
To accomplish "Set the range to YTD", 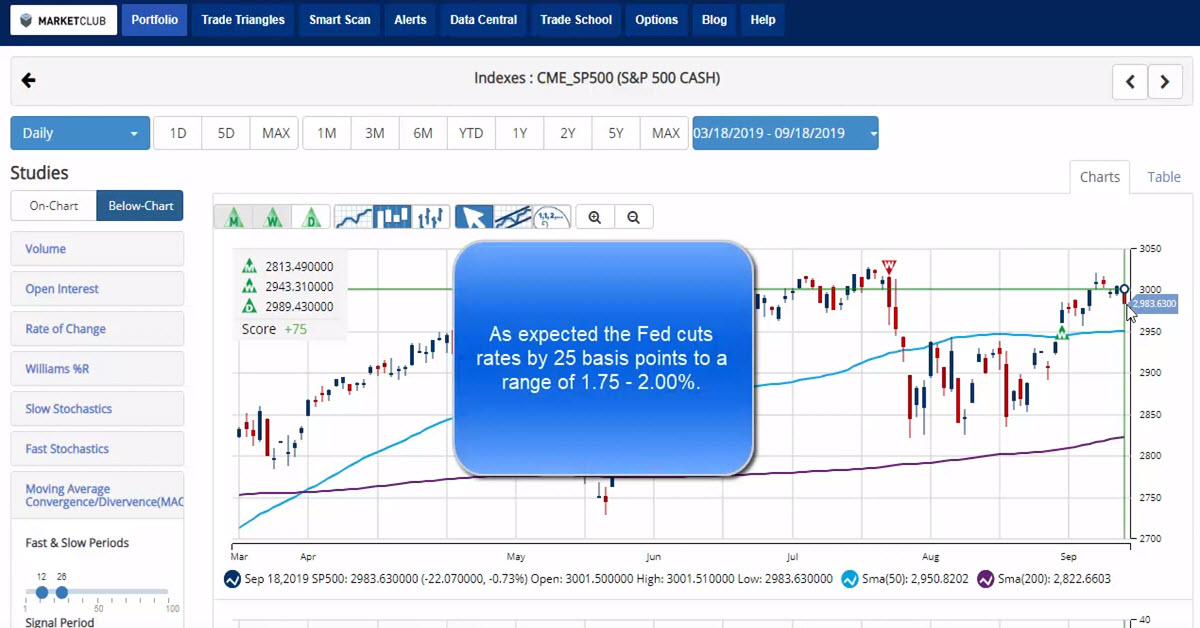I will [x=471, y=133].
